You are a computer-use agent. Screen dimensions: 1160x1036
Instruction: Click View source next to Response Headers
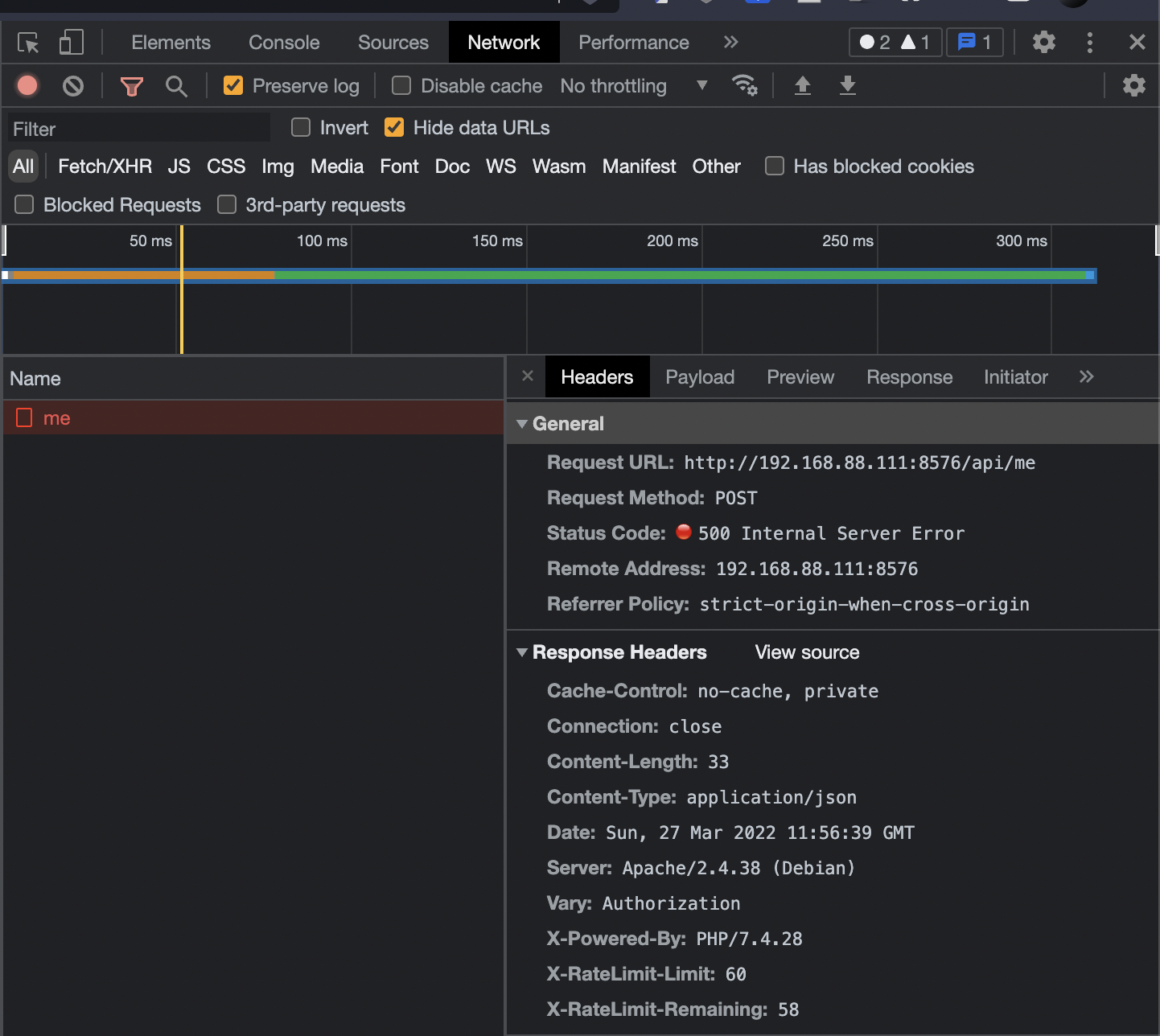tap(806, 652)
